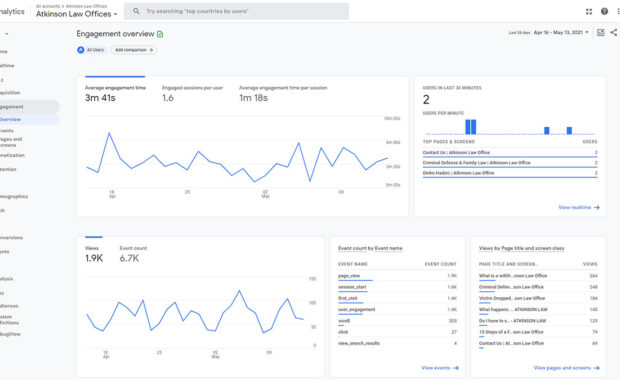Click the 'What is a withh...' page row
Image resolution: width=620 pixels, height=380 pixels.
coord(538,276)
